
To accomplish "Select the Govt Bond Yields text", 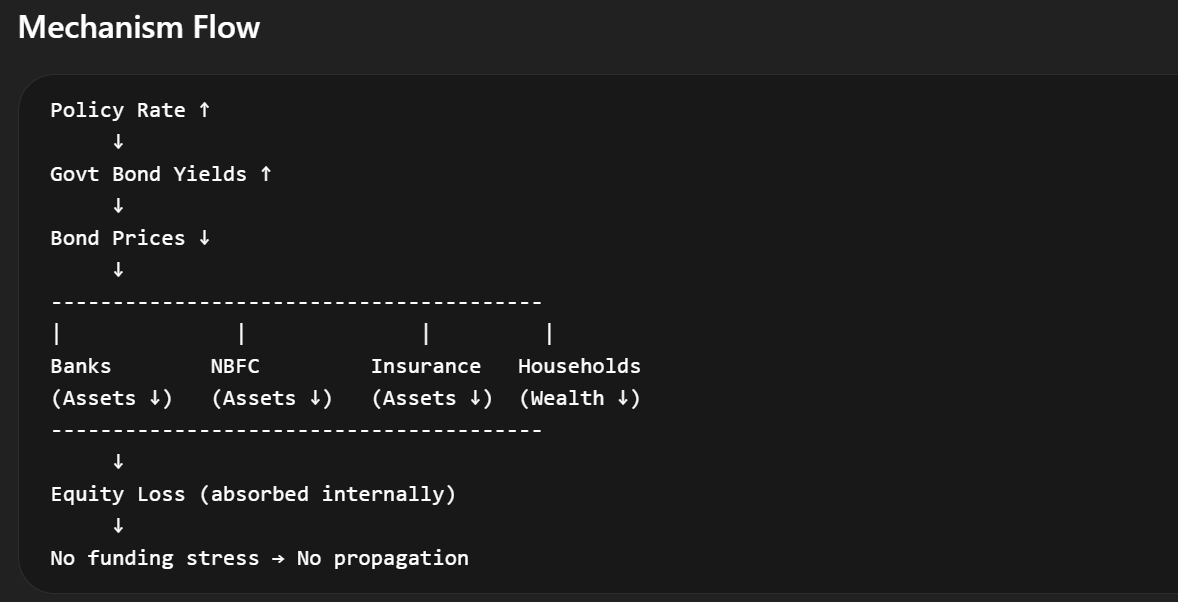I will [149, 174].
